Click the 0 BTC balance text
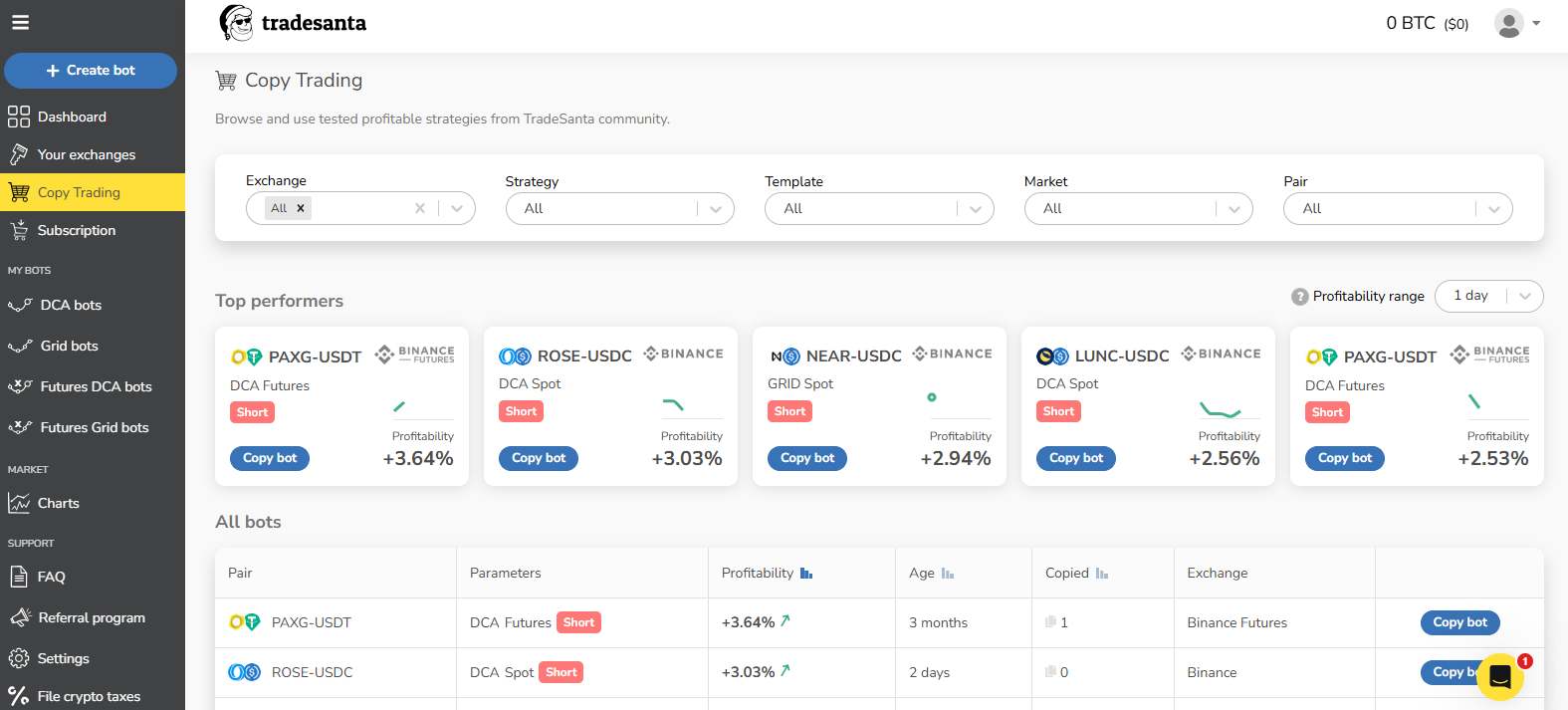 tap(1427, 23)
